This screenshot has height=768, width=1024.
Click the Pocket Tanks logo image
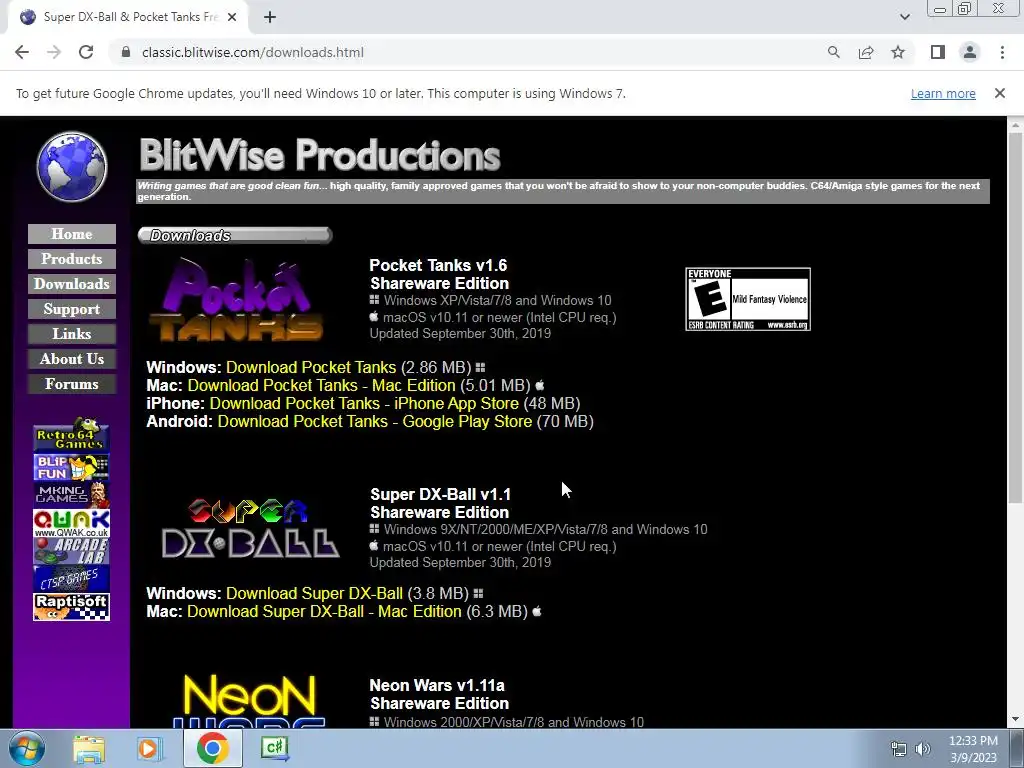(x=236, y=300)
